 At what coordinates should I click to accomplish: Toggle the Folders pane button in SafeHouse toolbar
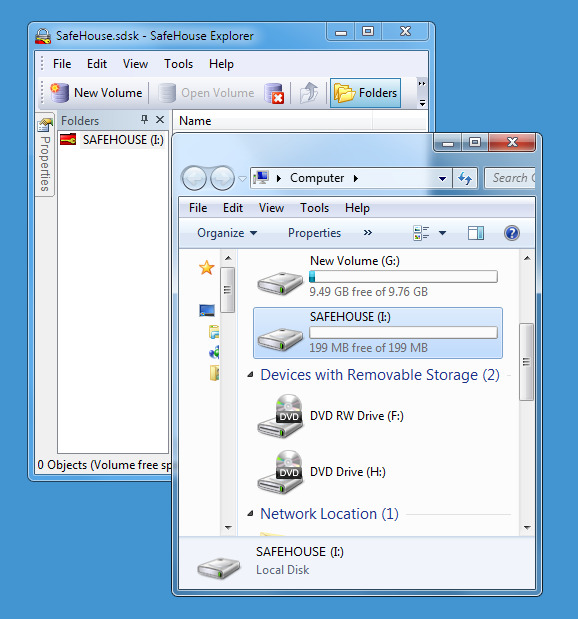click(366, 93)
